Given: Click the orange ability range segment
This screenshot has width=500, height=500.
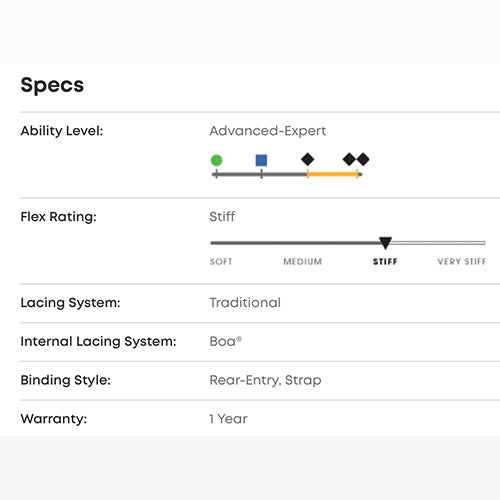Looking at the screenshot, I should tap(332, 174).
